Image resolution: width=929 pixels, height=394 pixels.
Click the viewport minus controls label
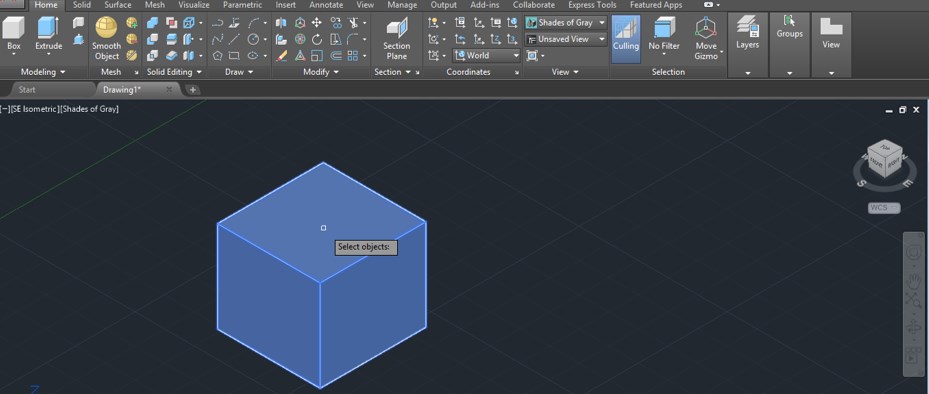5,109
